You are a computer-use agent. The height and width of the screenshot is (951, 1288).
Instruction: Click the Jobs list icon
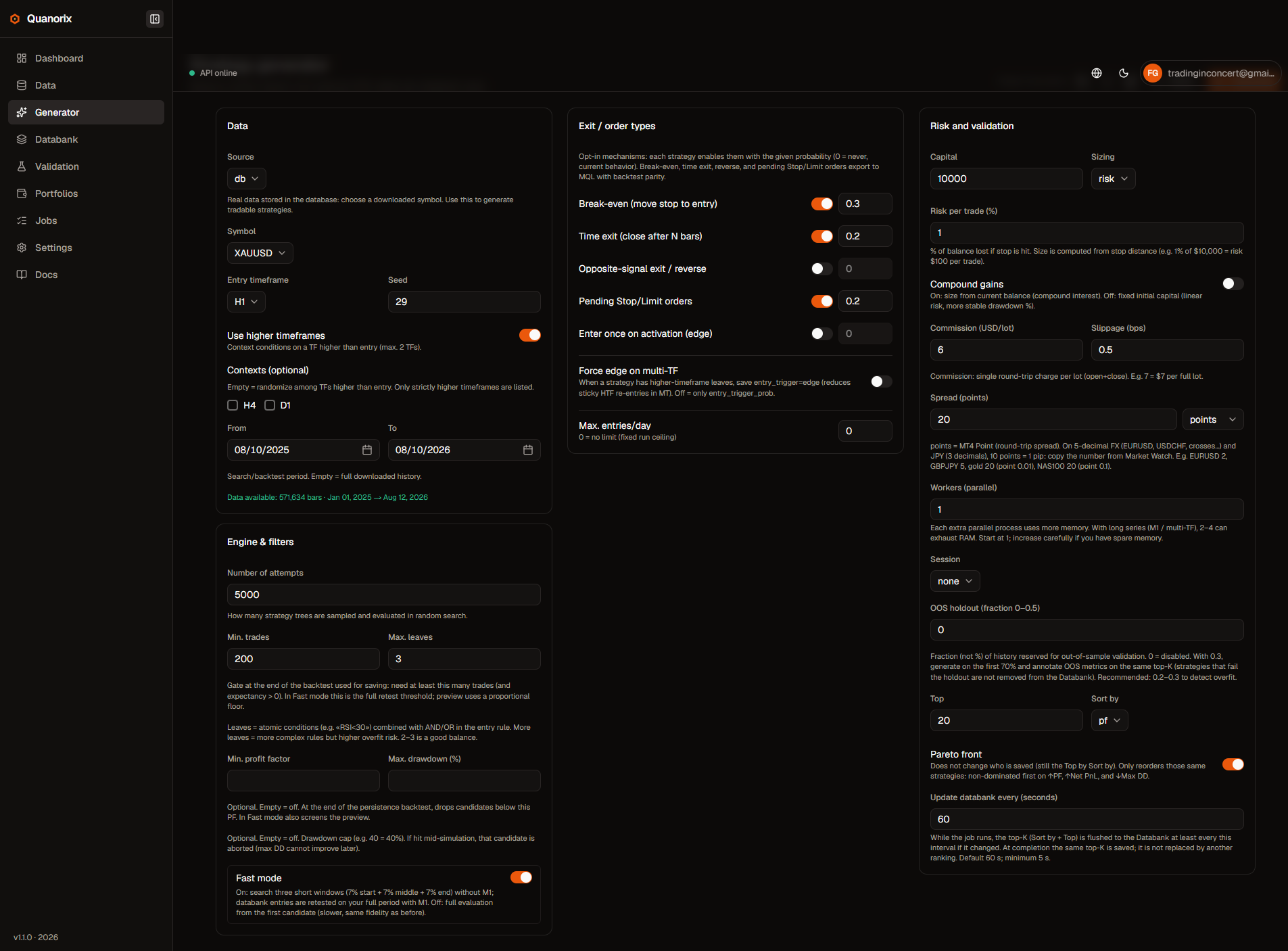pos(22,221)
